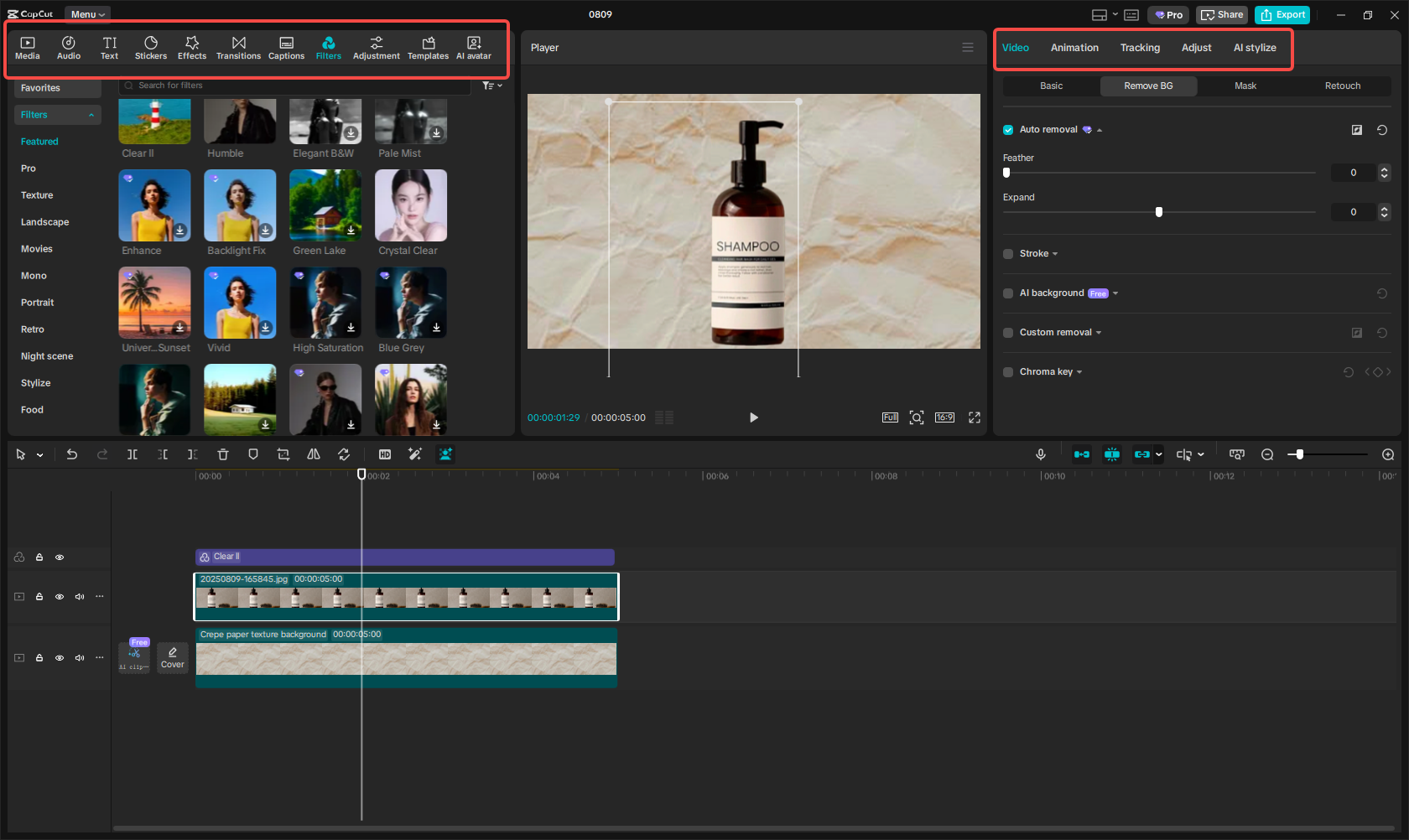
Task: Enable the Stroke checkbox
Action: (1008, 254)
